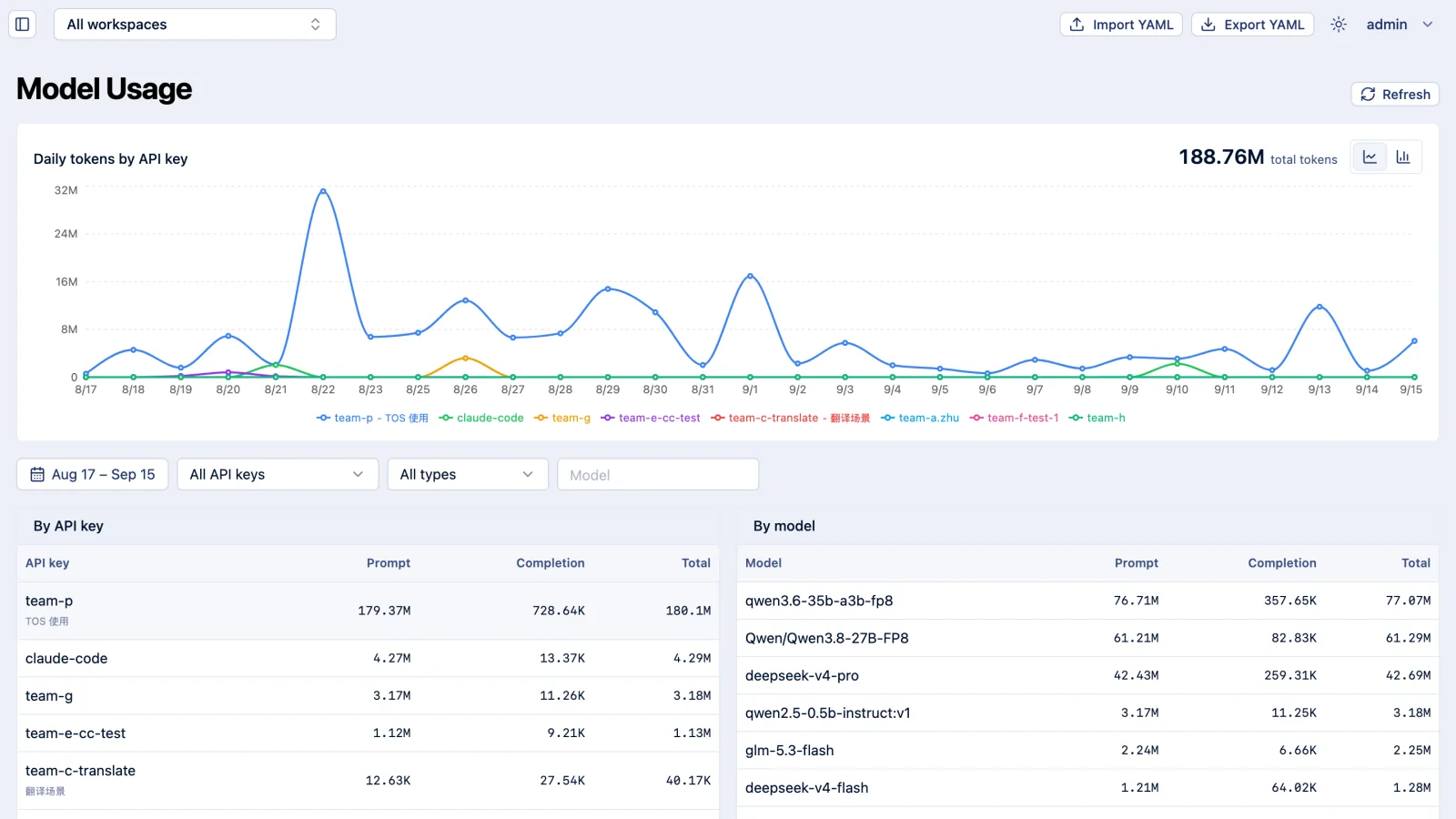Expand the All API keys filter
This screenshot has height=819, width=1456.
(x=278, y=474)
